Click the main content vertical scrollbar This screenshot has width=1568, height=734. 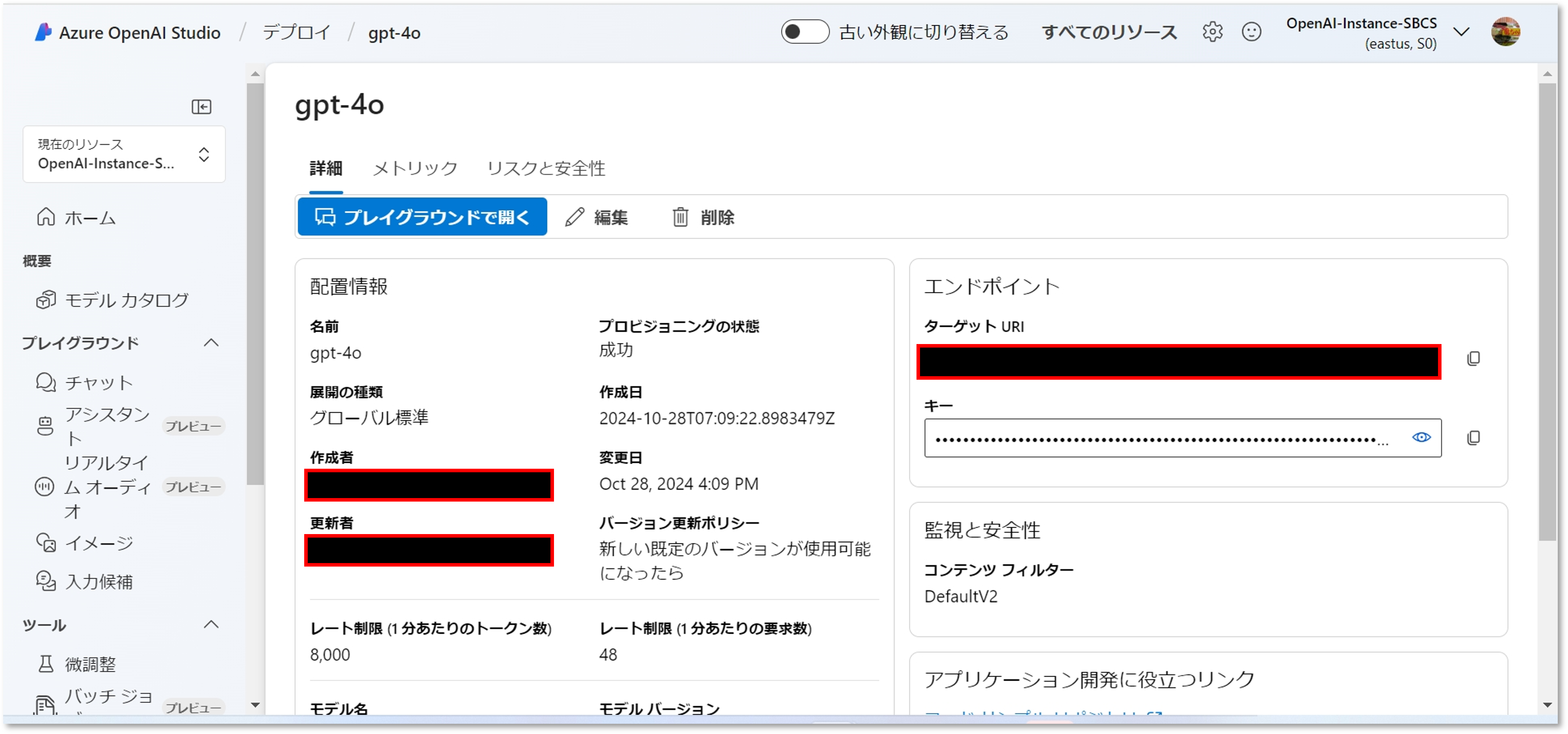point(1547,312)
